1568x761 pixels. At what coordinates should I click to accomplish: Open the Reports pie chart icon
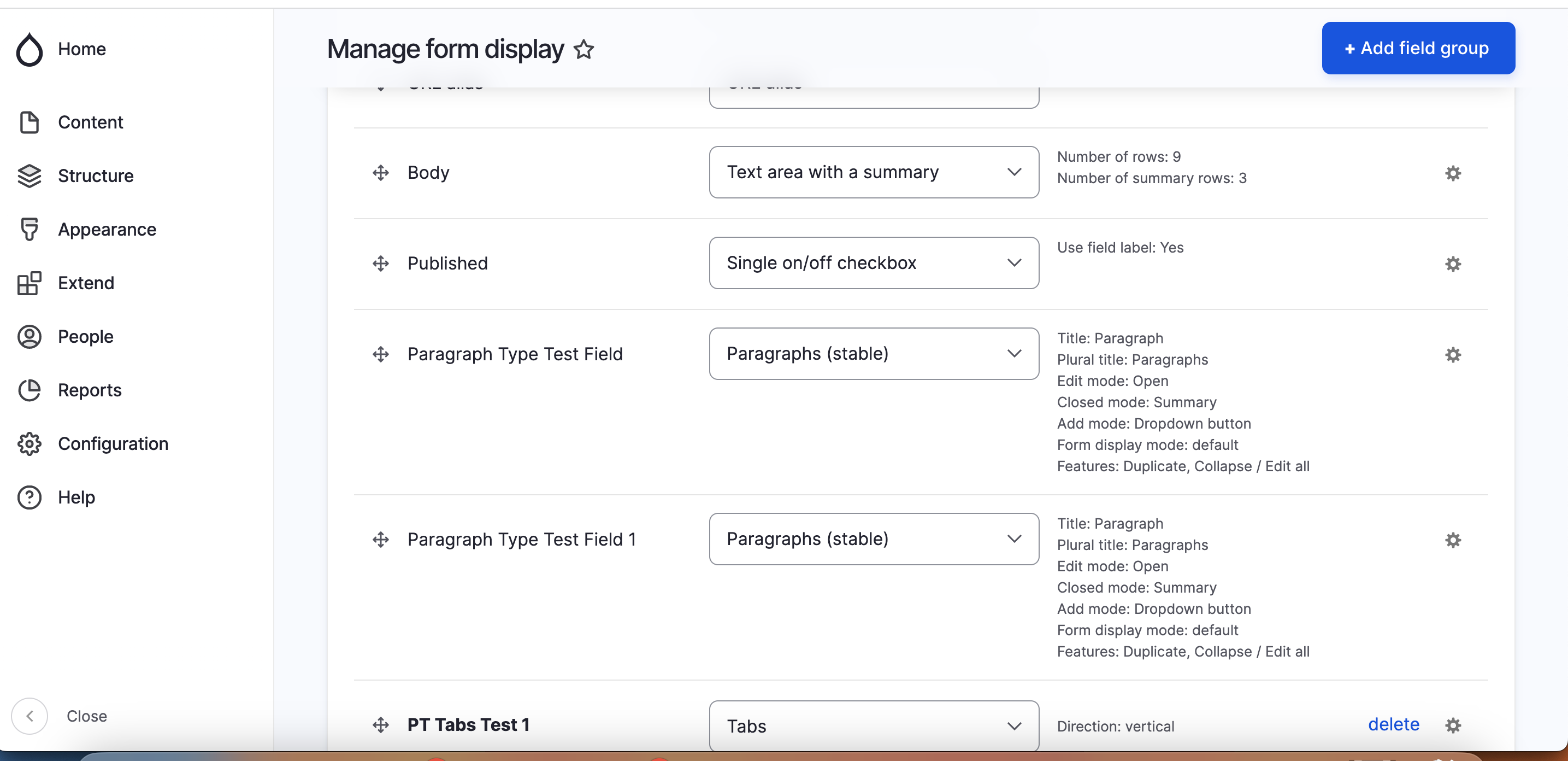28,390
